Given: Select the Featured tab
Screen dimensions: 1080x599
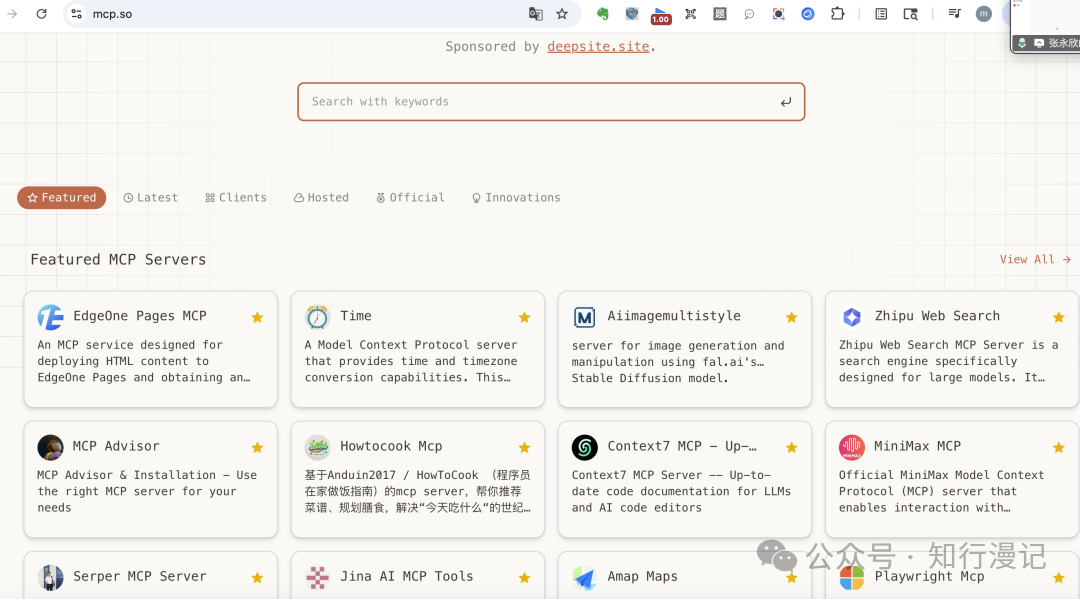Looking at the screenshot, I should click(x=61, y=198).
